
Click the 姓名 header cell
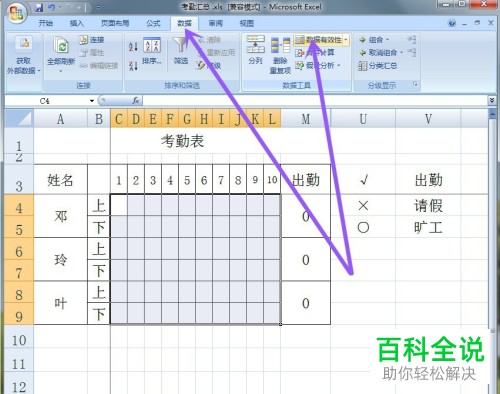coord(60,180)
